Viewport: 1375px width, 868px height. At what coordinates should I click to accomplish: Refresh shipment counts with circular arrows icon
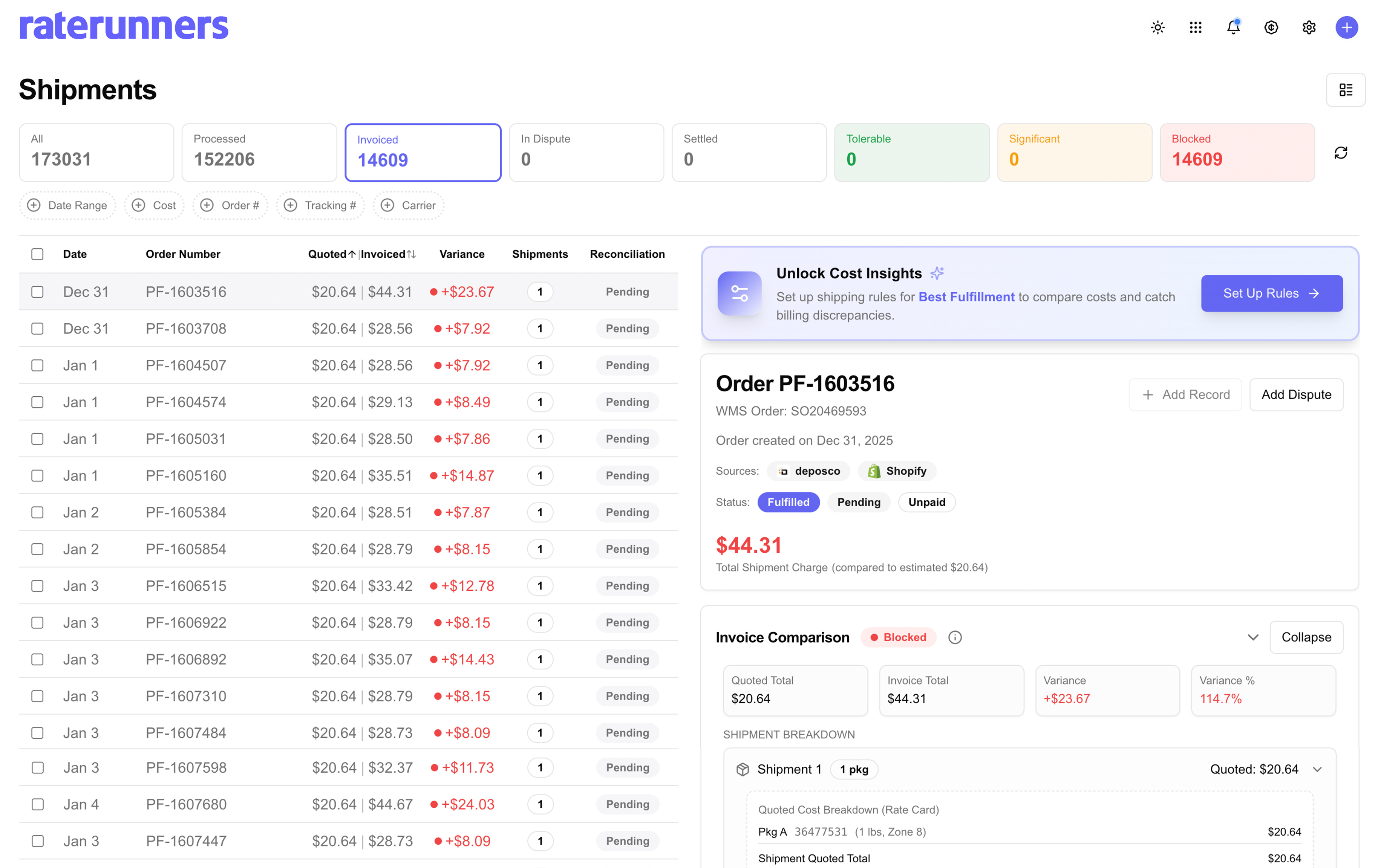[1340, 153]
